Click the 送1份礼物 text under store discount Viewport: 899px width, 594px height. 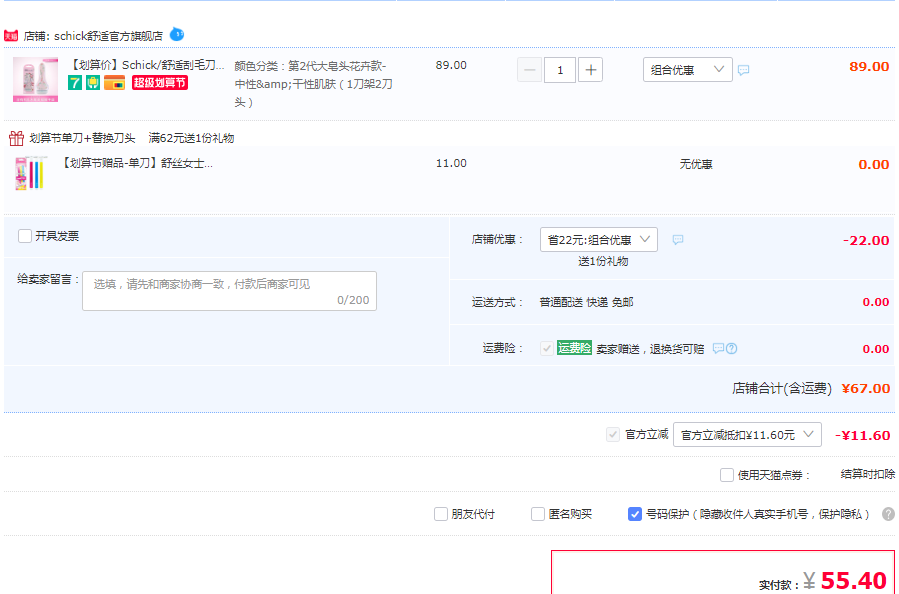603,261
